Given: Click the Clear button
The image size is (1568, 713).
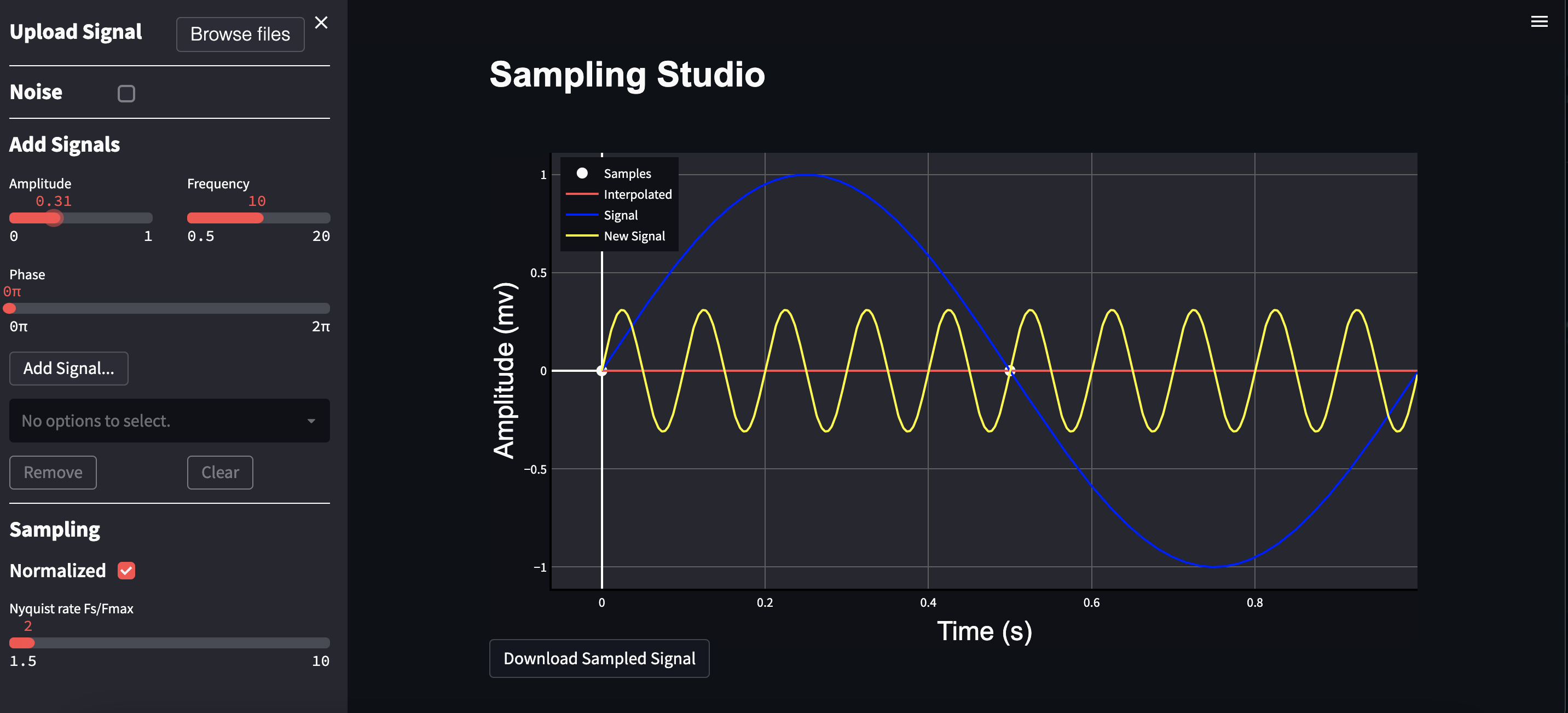Looking at the screenshot, I should (x=220, y=473).
